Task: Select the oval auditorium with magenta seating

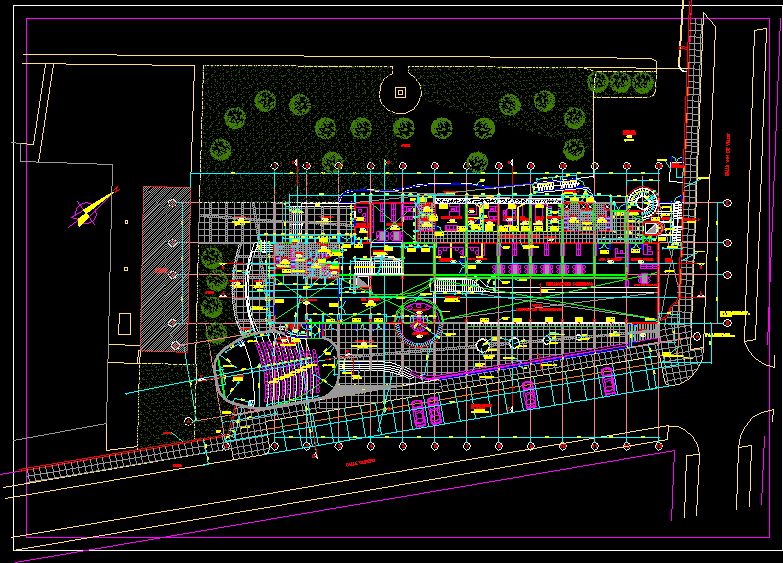Action: coord(276,369)
